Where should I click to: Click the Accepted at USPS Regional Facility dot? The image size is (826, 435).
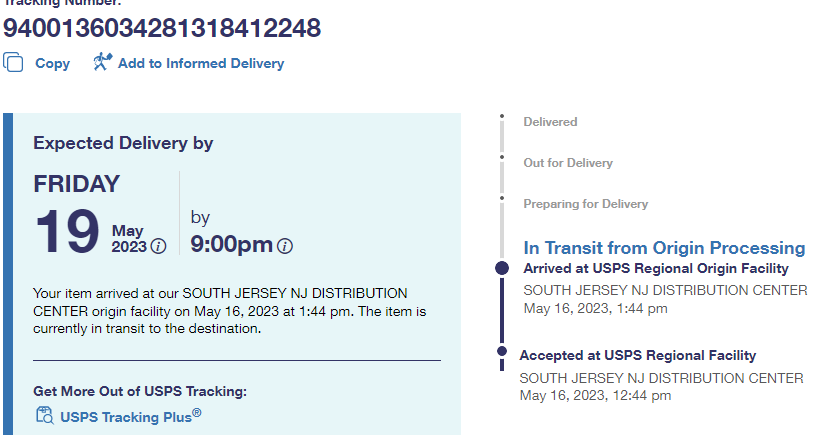click(502, 351)
